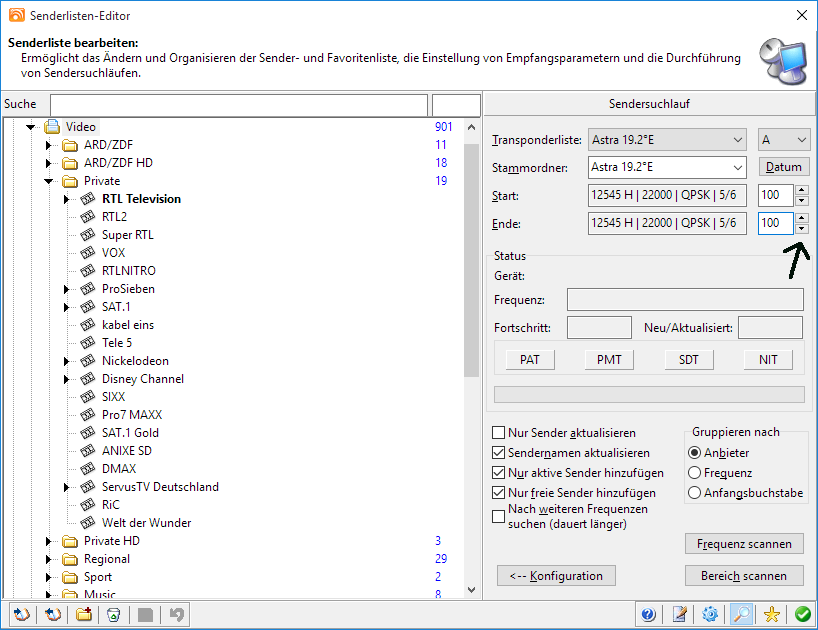Click Bereich scannen button
Viewport: 818px width, 630px height.
[744, 576]
